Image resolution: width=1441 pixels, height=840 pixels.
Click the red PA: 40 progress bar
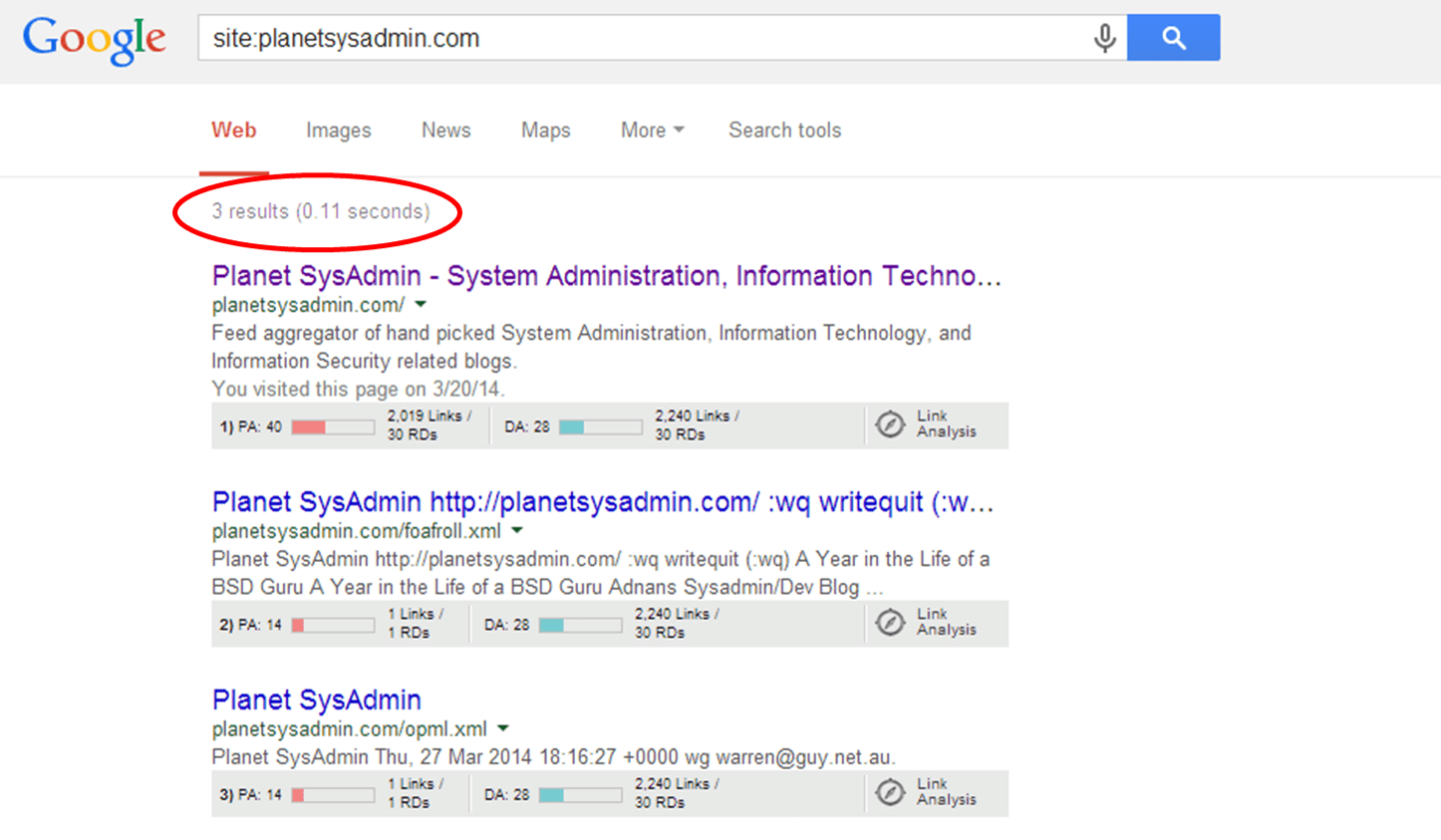[333, 427]
